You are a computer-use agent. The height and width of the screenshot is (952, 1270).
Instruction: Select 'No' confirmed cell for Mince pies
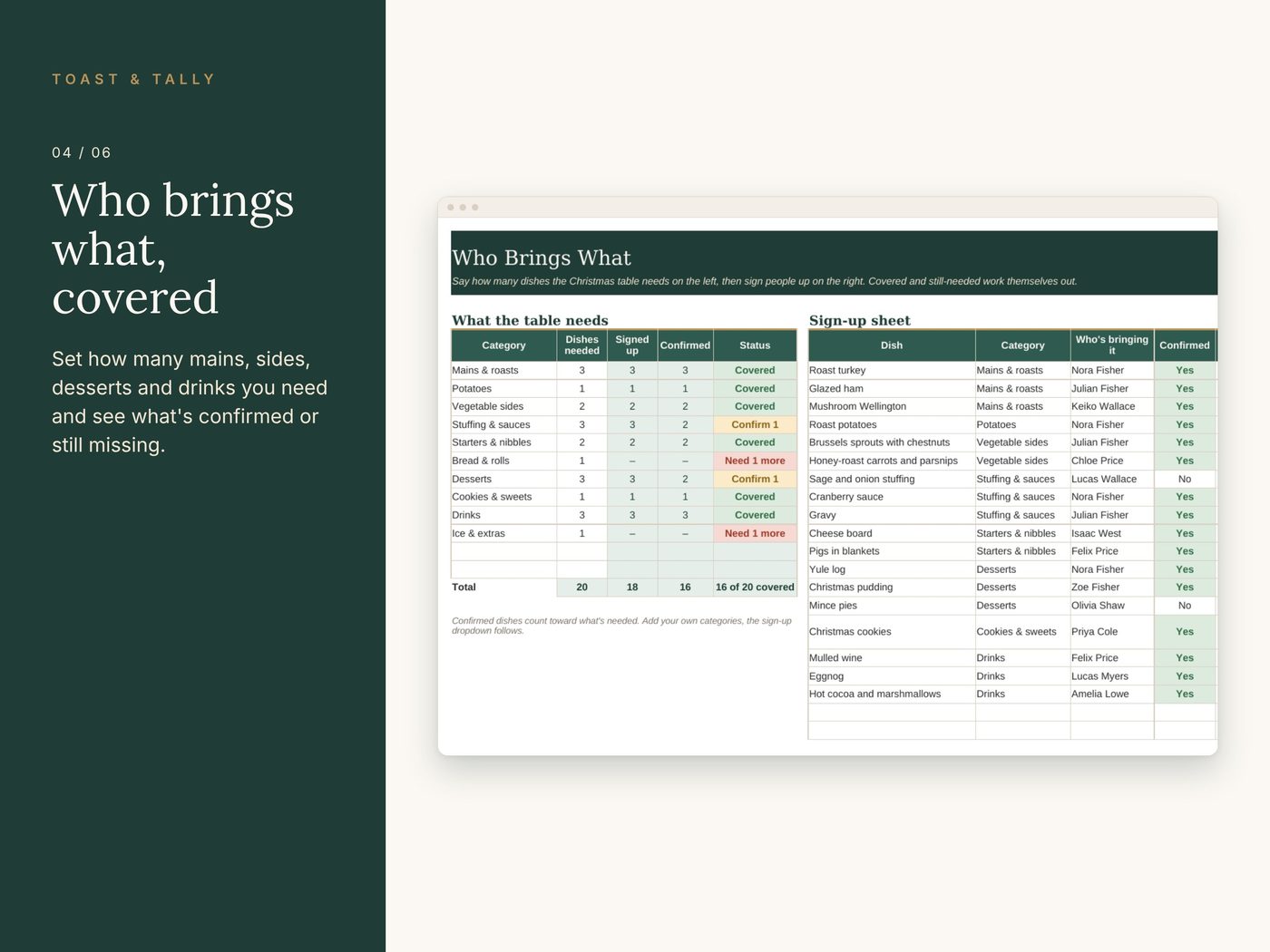(x=1185, y=606)
